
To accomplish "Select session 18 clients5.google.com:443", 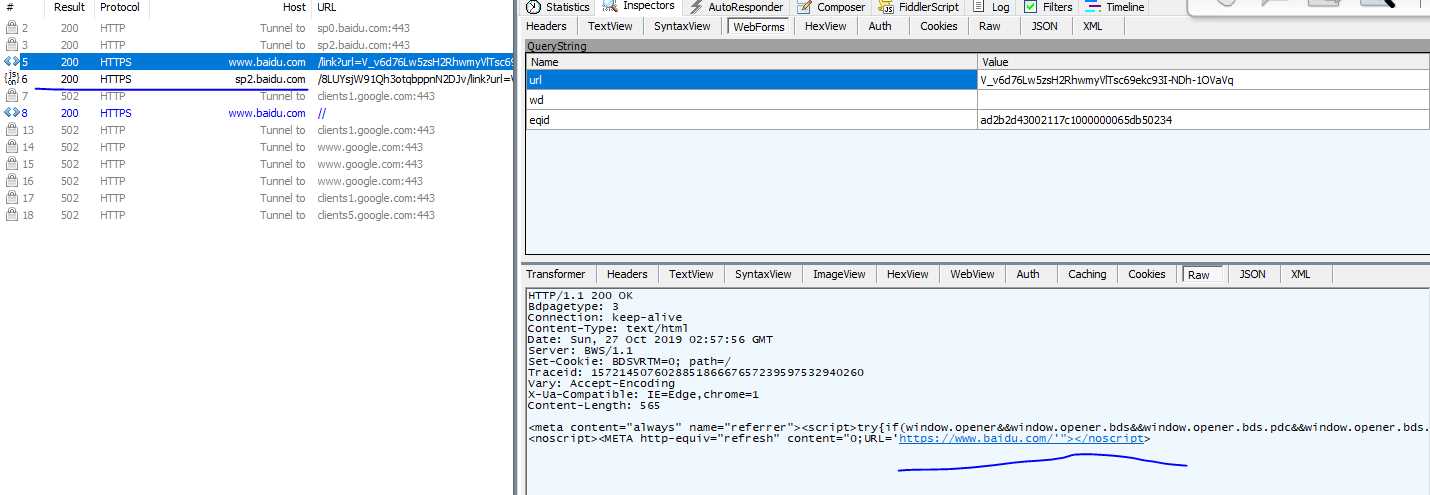I will point(376,215).
